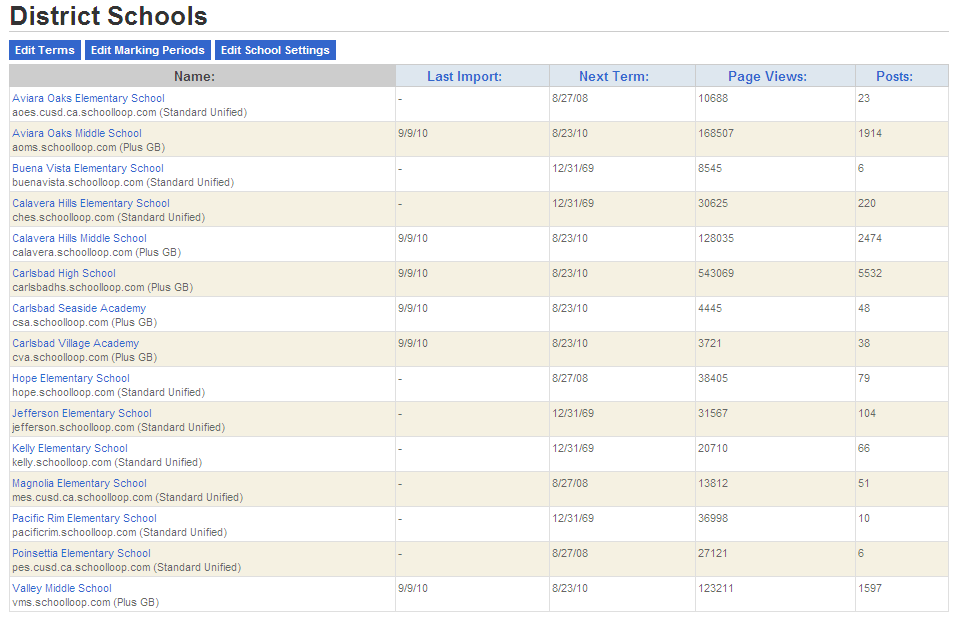
Task: Select page views value 10688
Action: point(713,98)
